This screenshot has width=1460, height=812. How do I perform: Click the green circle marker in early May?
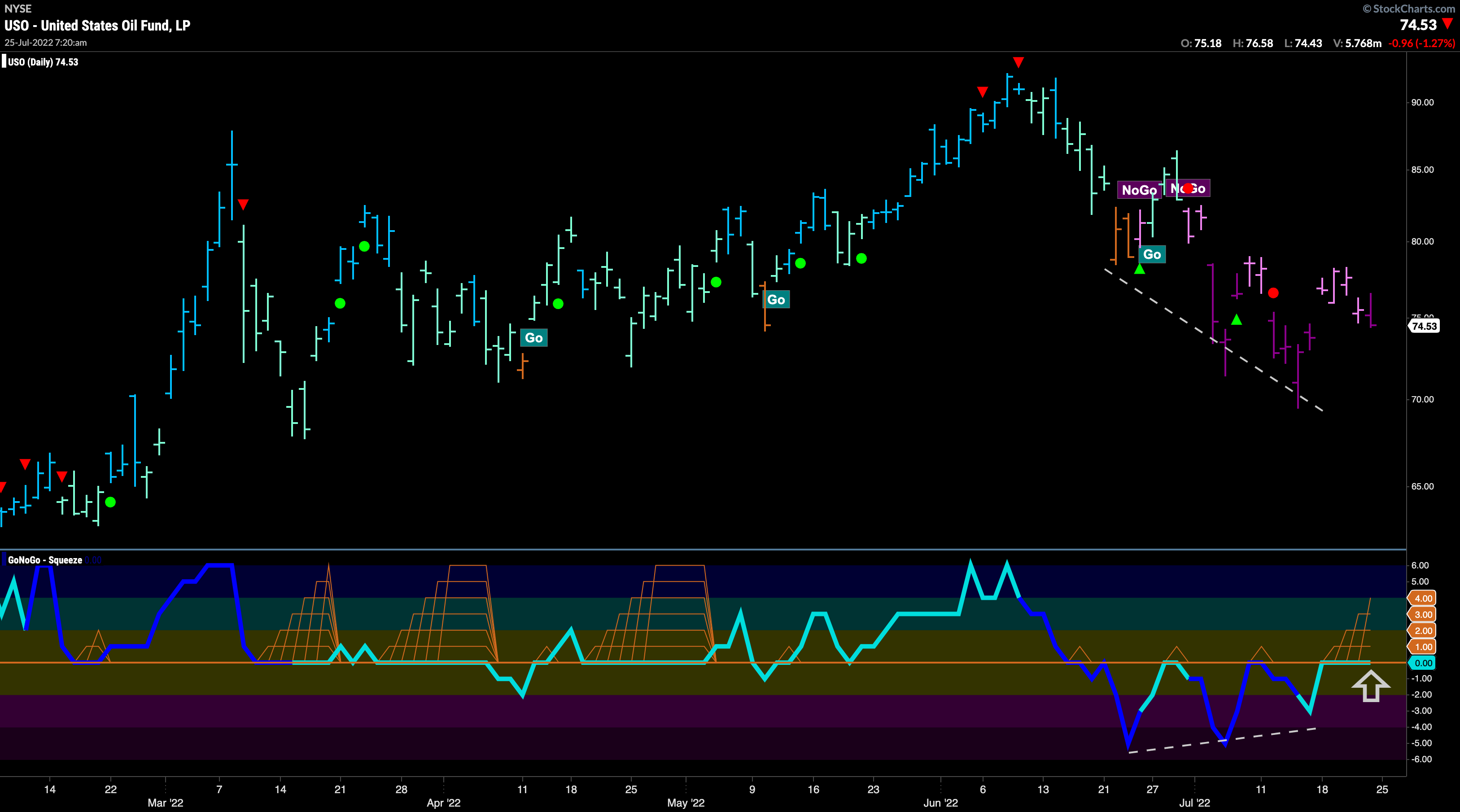716,282
